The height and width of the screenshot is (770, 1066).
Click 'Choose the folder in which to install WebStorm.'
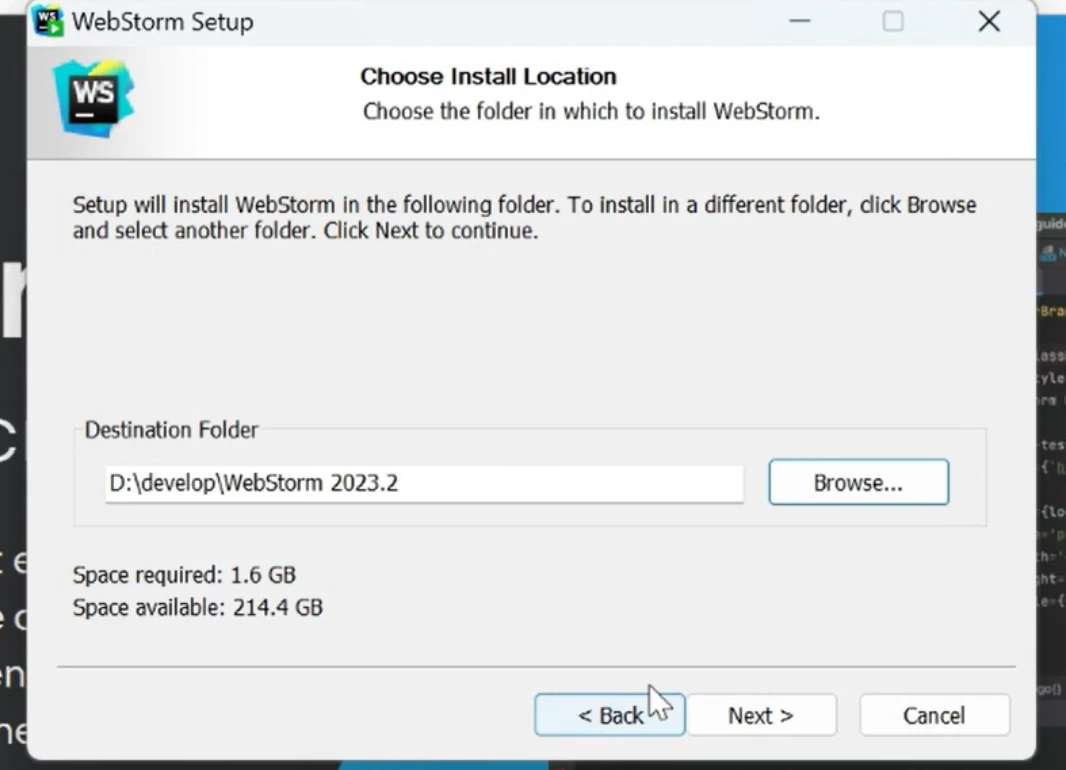pos(591,111)
